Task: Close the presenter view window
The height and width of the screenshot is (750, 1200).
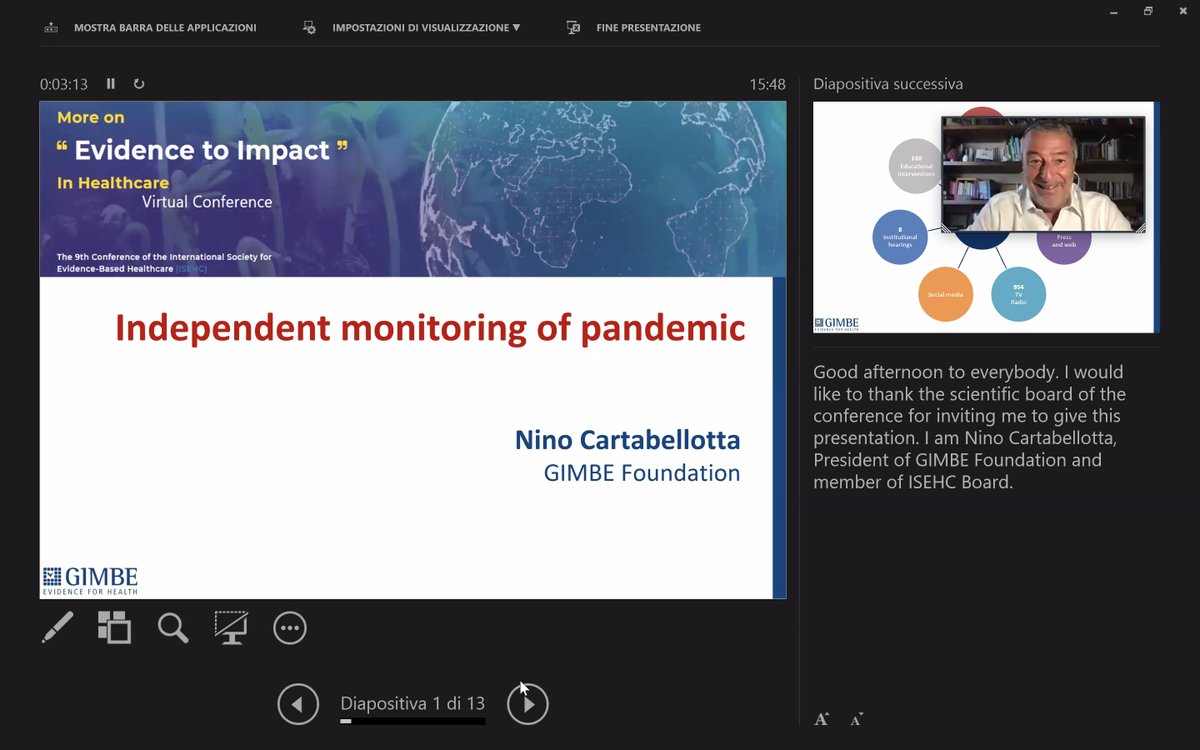Action: [1182, 11]
